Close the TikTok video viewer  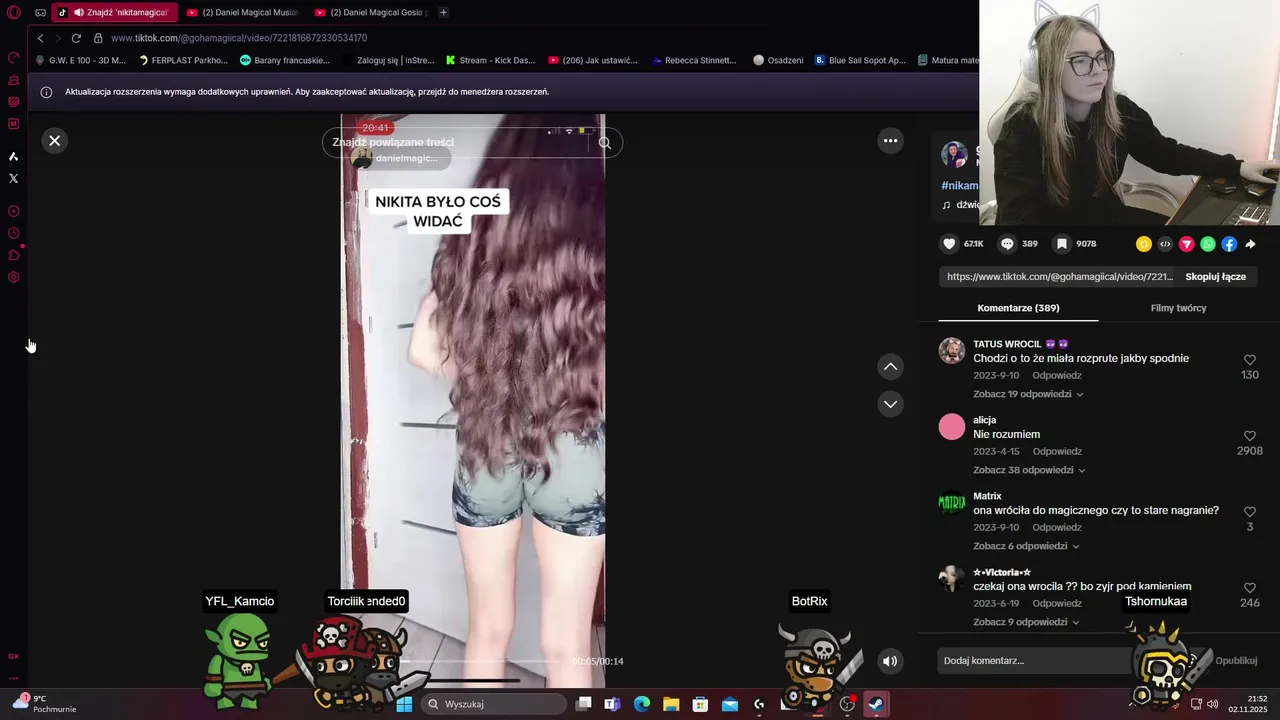point(55,141)
